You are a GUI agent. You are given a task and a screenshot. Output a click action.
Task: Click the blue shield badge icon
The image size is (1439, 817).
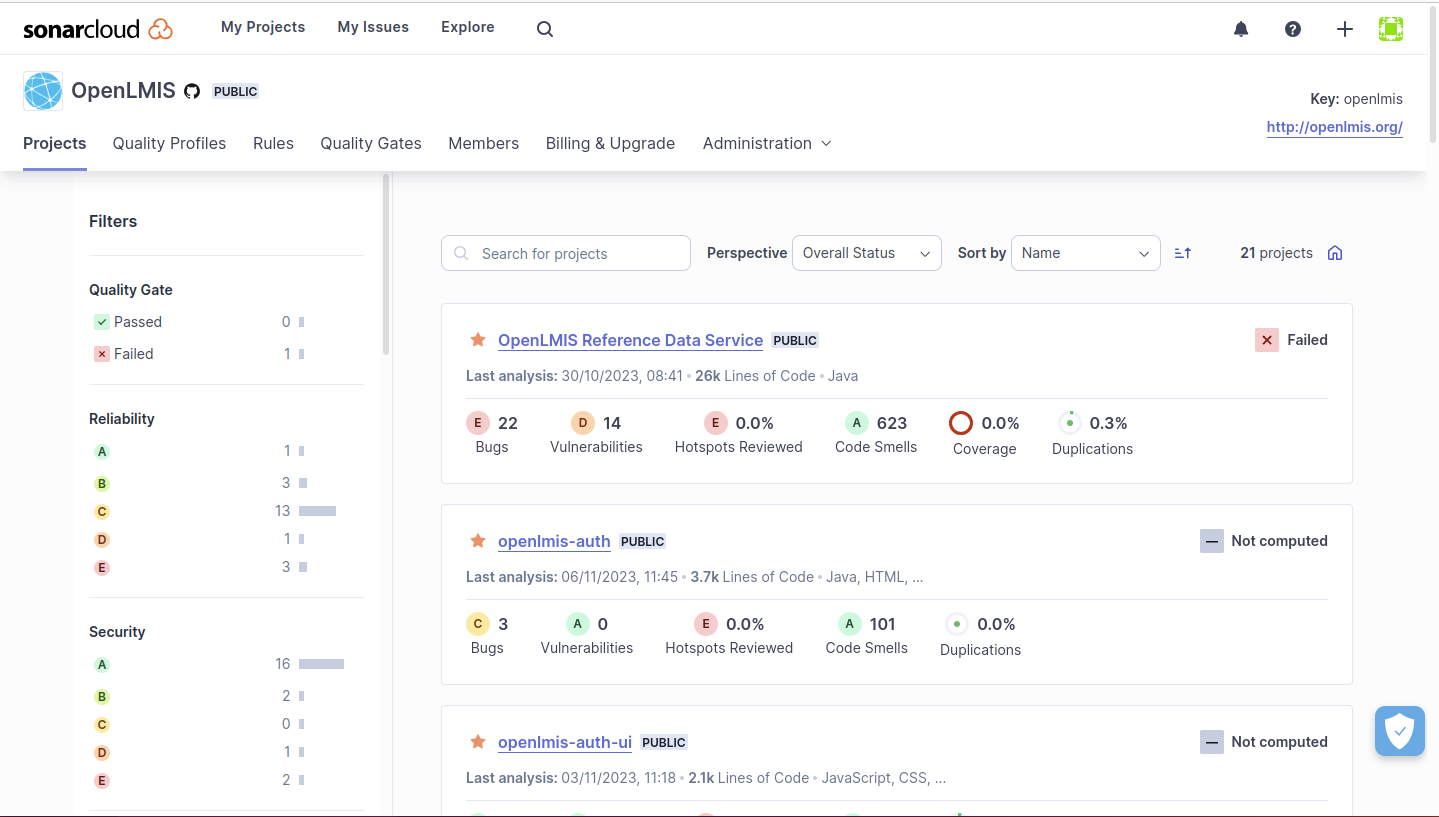1400,731
